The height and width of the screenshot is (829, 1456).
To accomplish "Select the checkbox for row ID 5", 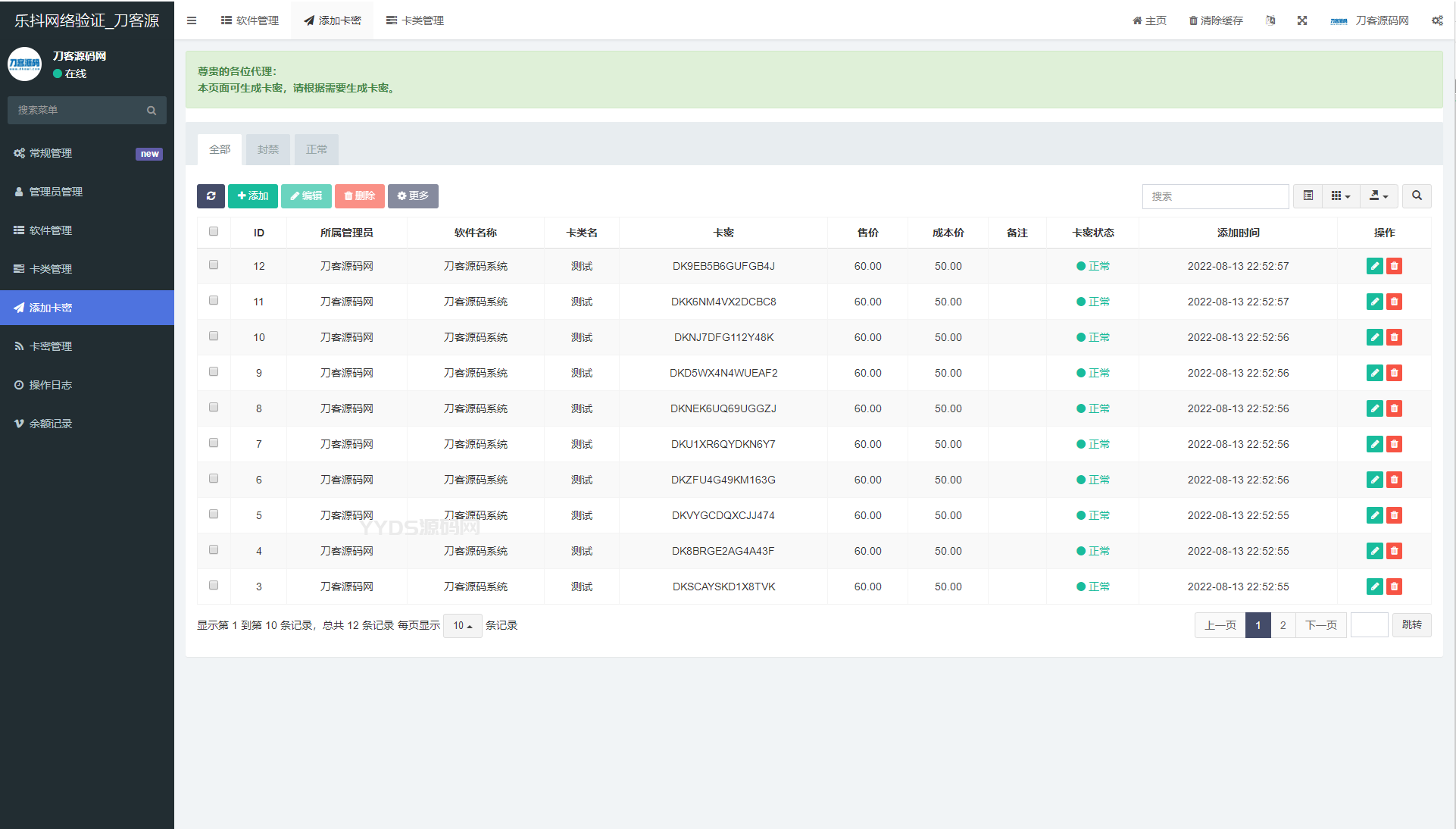I will click(x=214, y=515).
